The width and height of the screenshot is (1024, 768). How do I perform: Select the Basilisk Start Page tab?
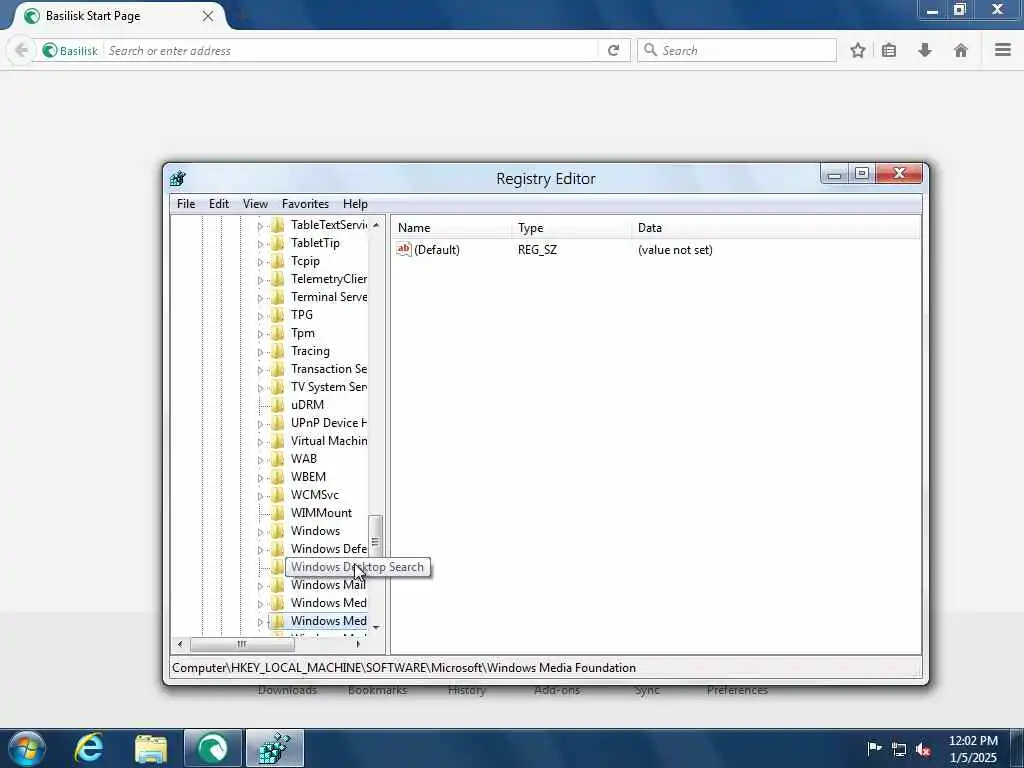point(118,16)
